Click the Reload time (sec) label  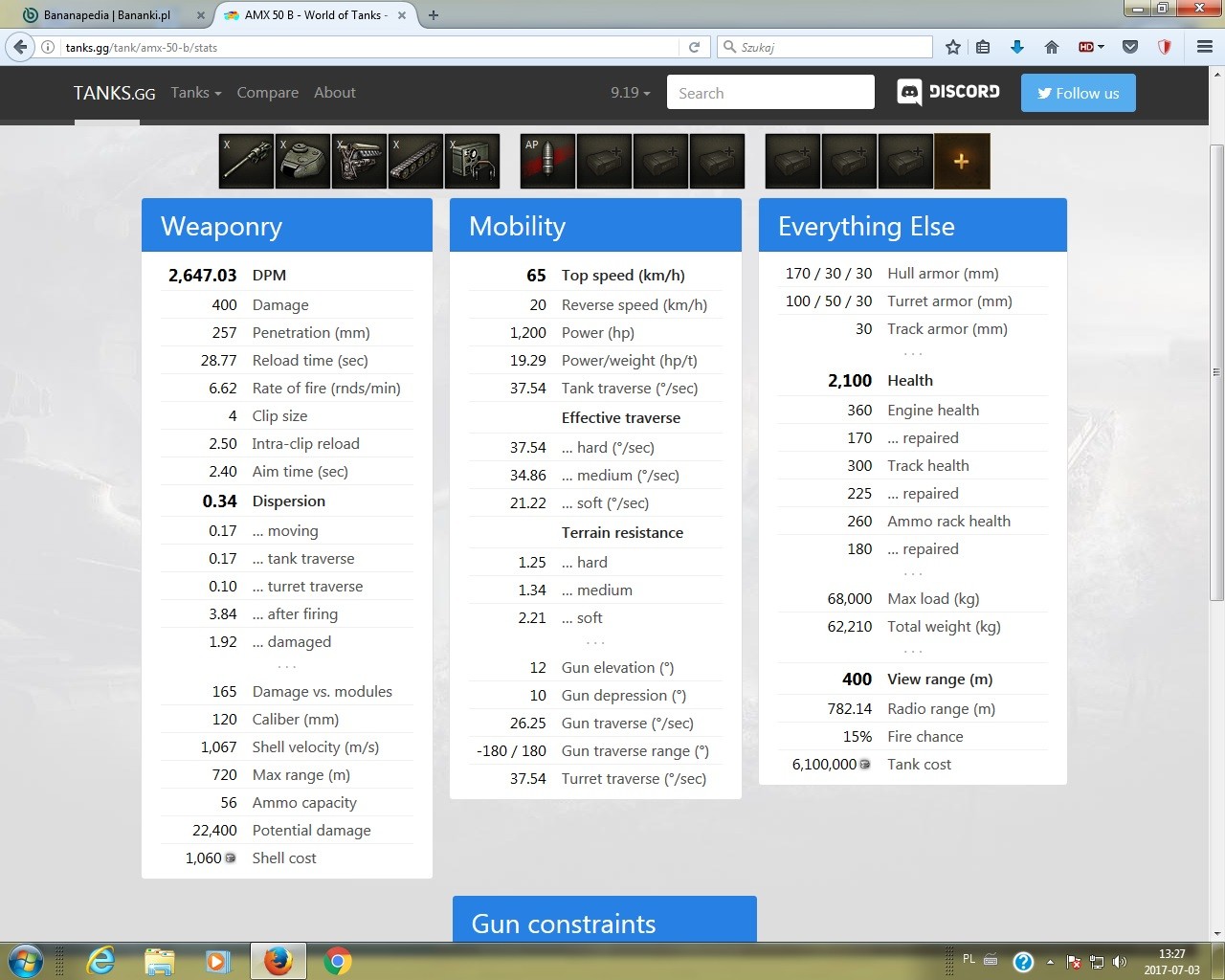pos(310,361)
